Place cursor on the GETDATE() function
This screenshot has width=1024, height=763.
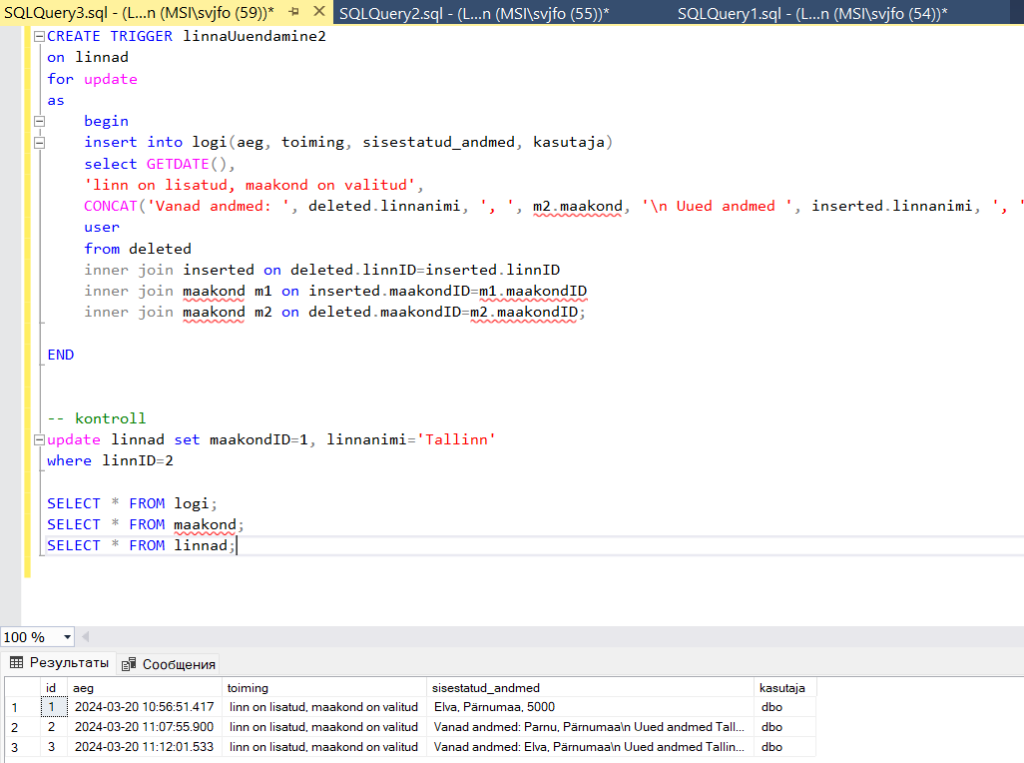pyautogui.click(x=186, y=164)
